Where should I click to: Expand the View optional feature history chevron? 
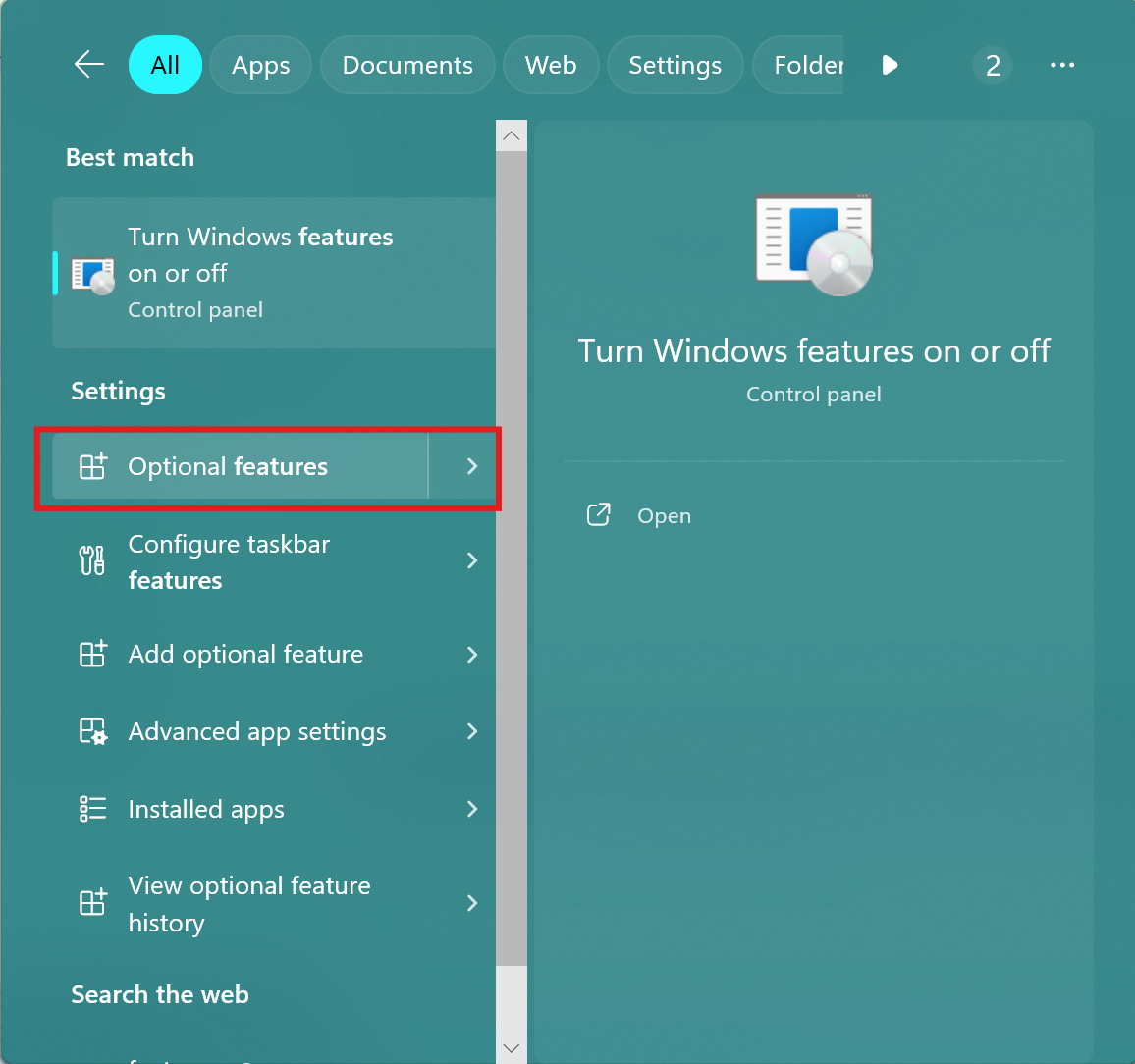coord(472,903)
